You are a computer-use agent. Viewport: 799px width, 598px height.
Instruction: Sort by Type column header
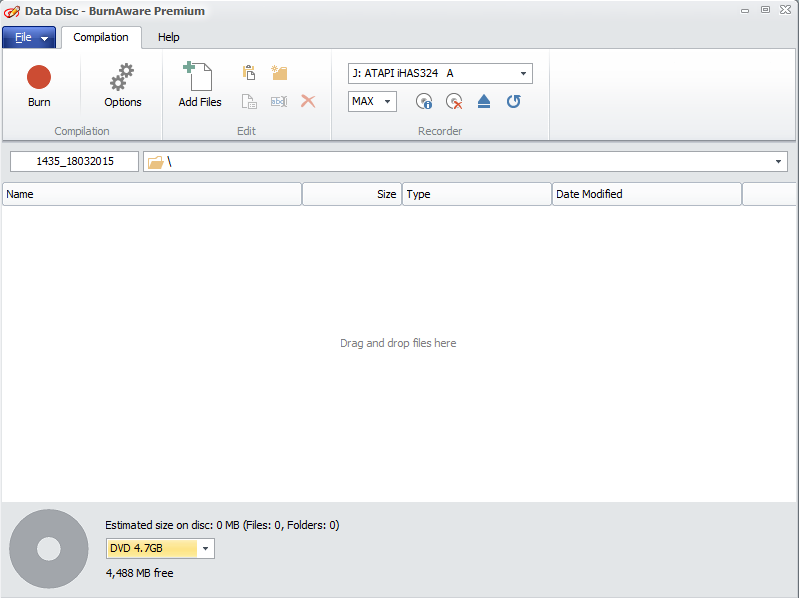click(x=477, y=194)
